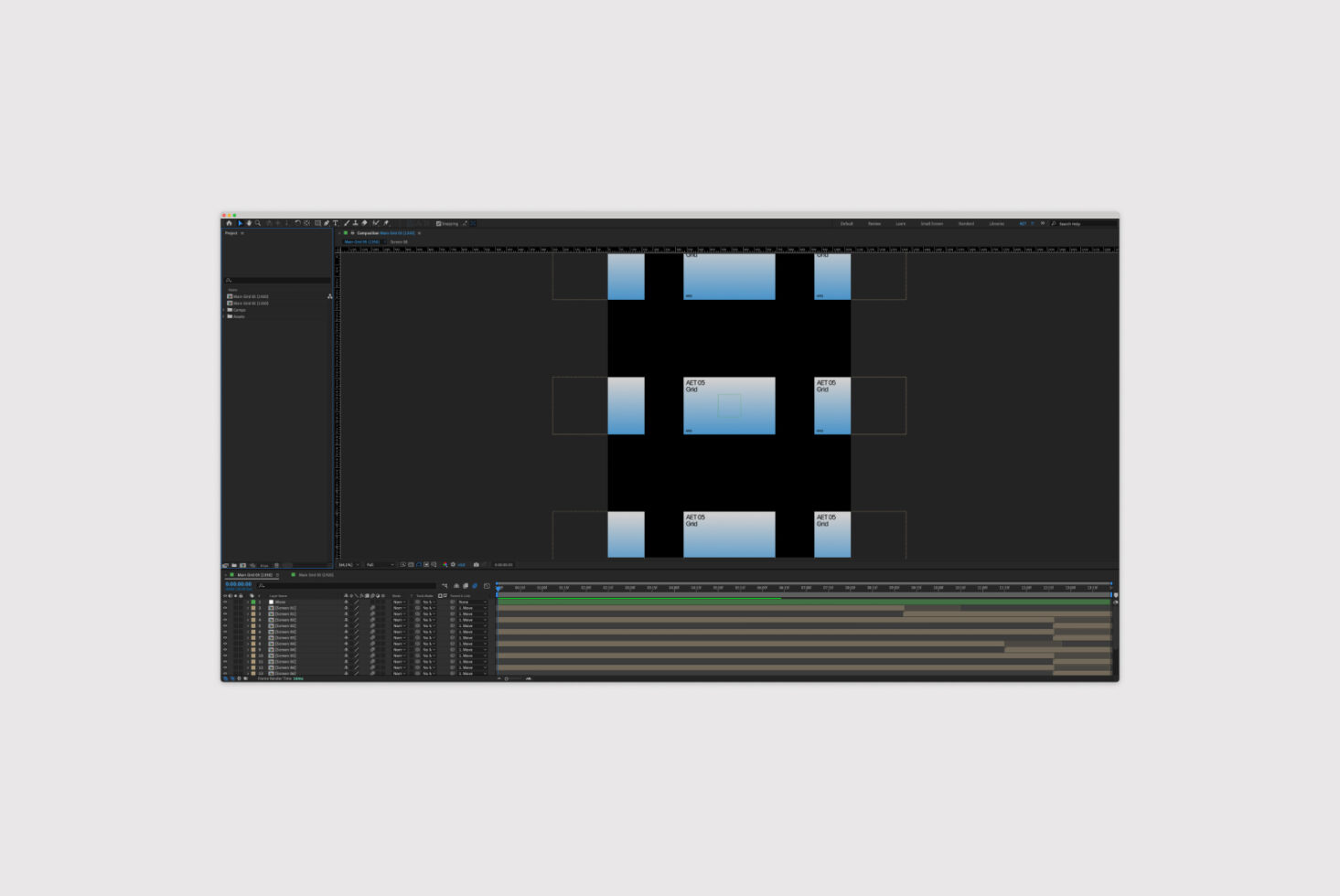The height and width of the screenshot is (896, 1340).
Task: Switch to Review workspace
Action: (874, 223)
